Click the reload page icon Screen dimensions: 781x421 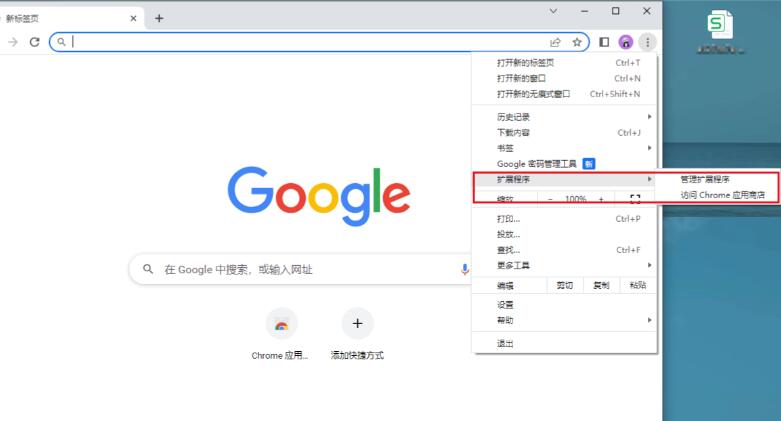click(34, 42)
